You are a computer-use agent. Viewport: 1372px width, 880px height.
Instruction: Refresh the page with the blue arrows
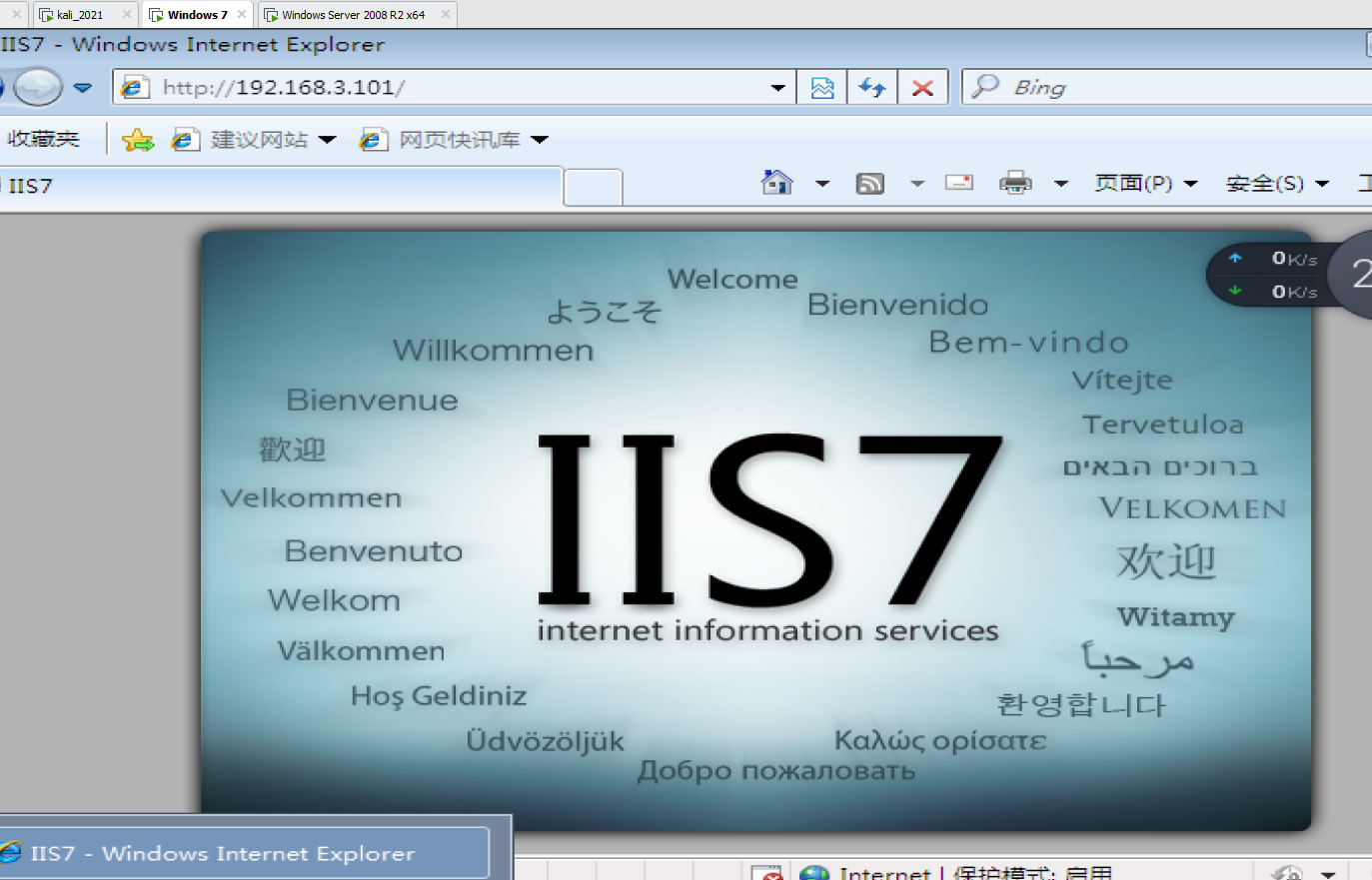point(872,88)
